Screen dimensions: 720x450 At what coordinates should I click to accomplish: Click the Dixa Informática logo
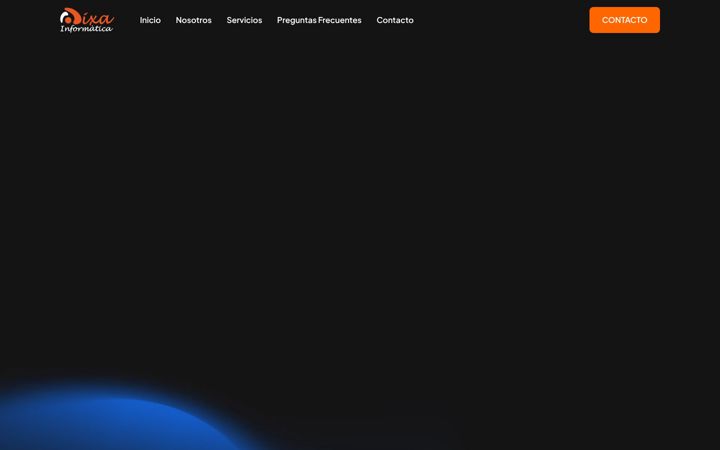click(87, 20)
